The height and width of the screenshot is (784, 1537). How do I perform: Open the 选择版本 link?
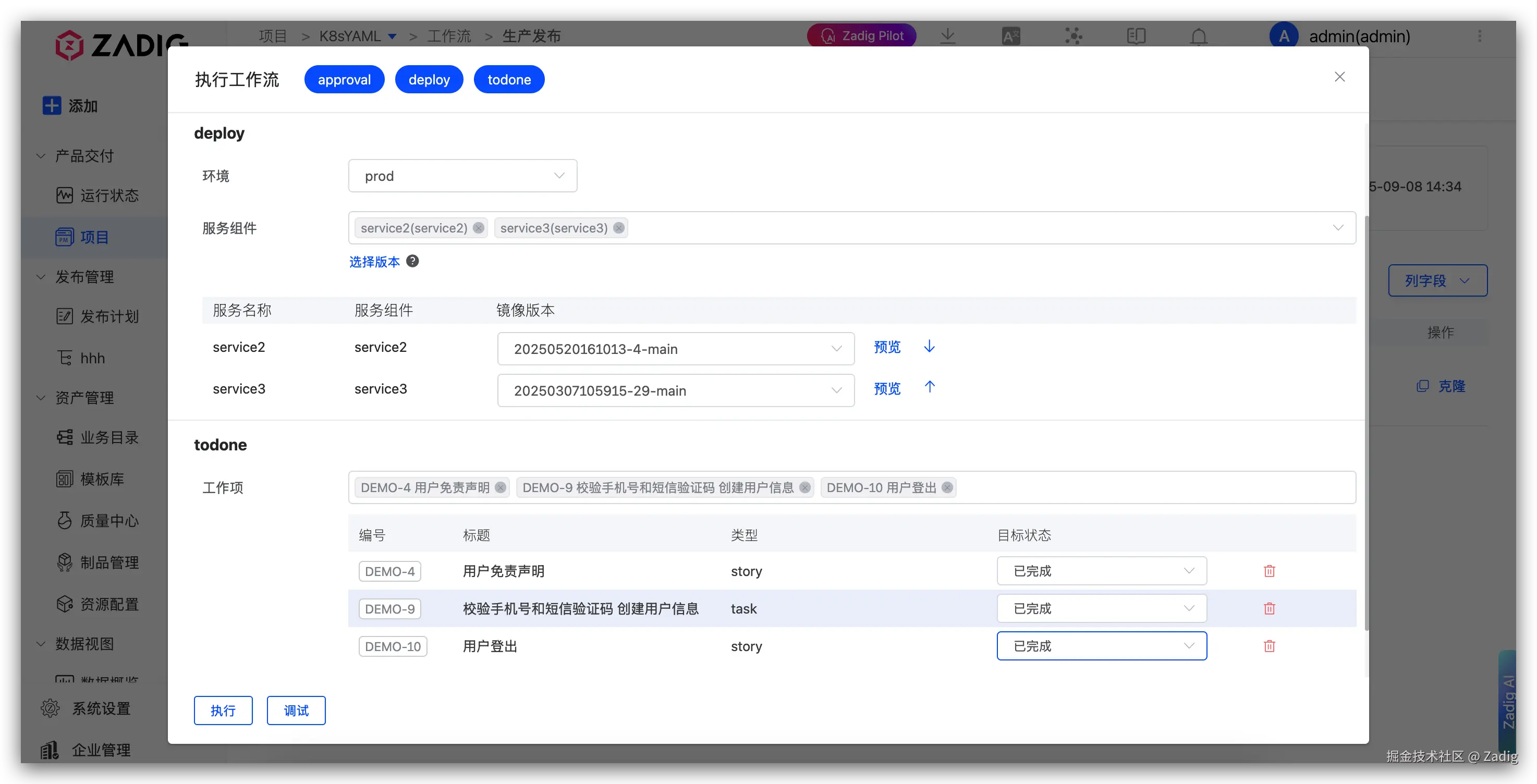pyautogui.click(x=374, y=262)
